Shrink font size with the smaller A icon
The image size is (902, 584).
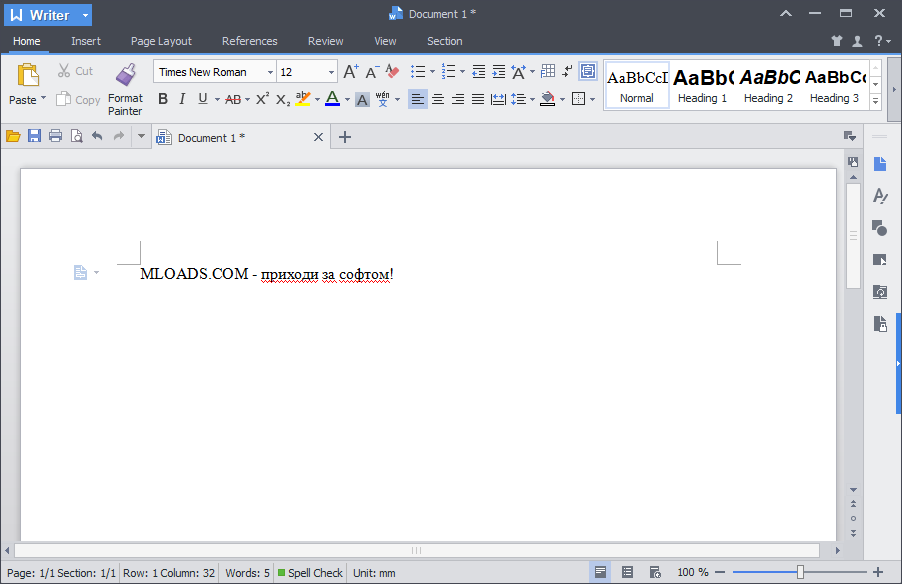pos(372,71)
